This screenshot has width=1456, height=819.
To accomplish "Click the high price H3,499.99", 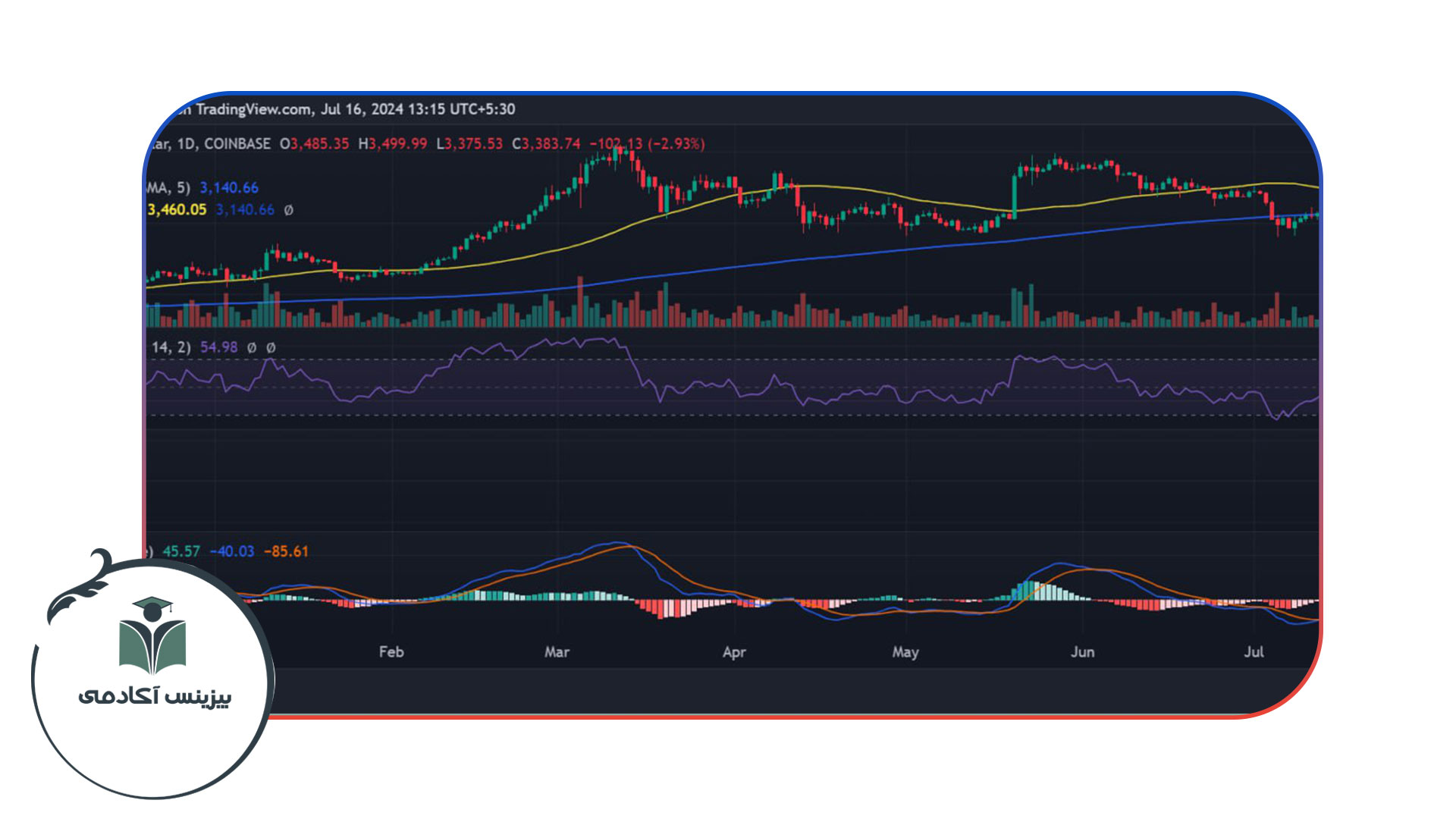I will (x=392, y=143).
